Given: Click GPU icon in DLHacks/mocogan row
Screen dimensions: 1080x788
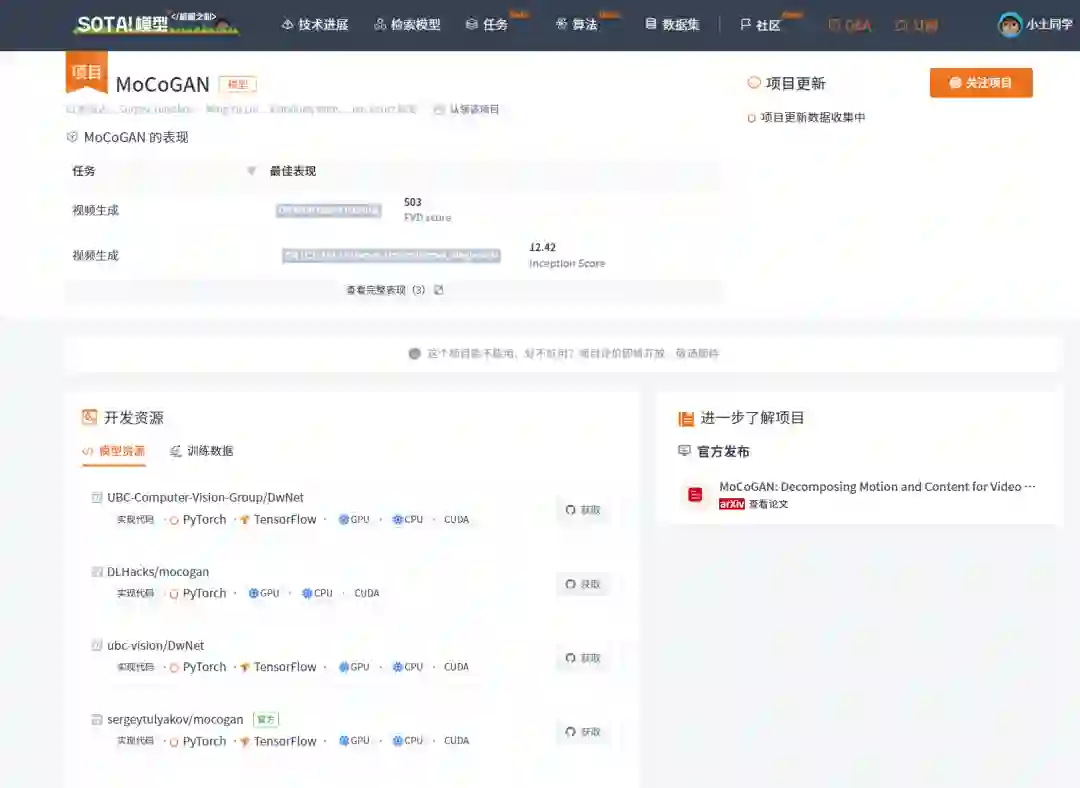Looking at the screenshot, I should [253, 593].
